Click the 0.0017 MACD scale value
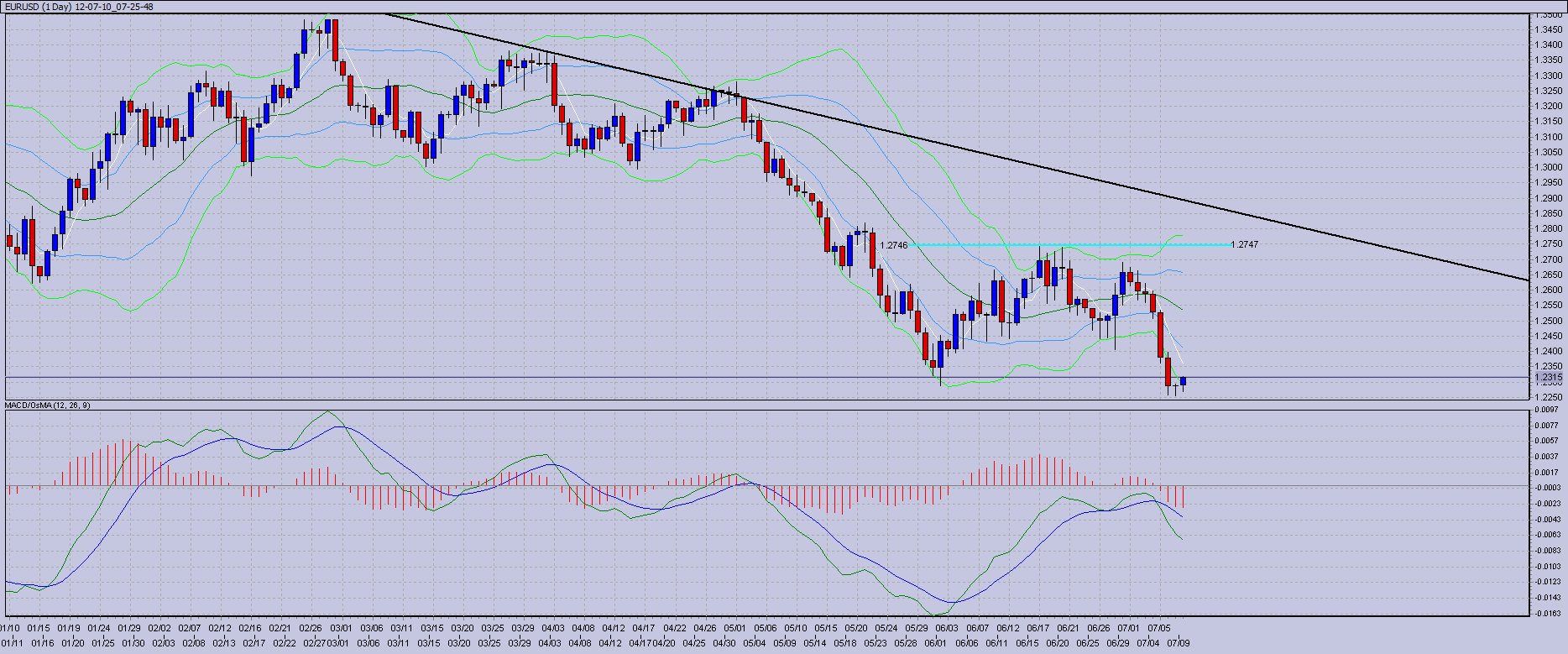The height and width of the screenshot is (654, 1568). pyautogui.click(x=1547, y=472)
